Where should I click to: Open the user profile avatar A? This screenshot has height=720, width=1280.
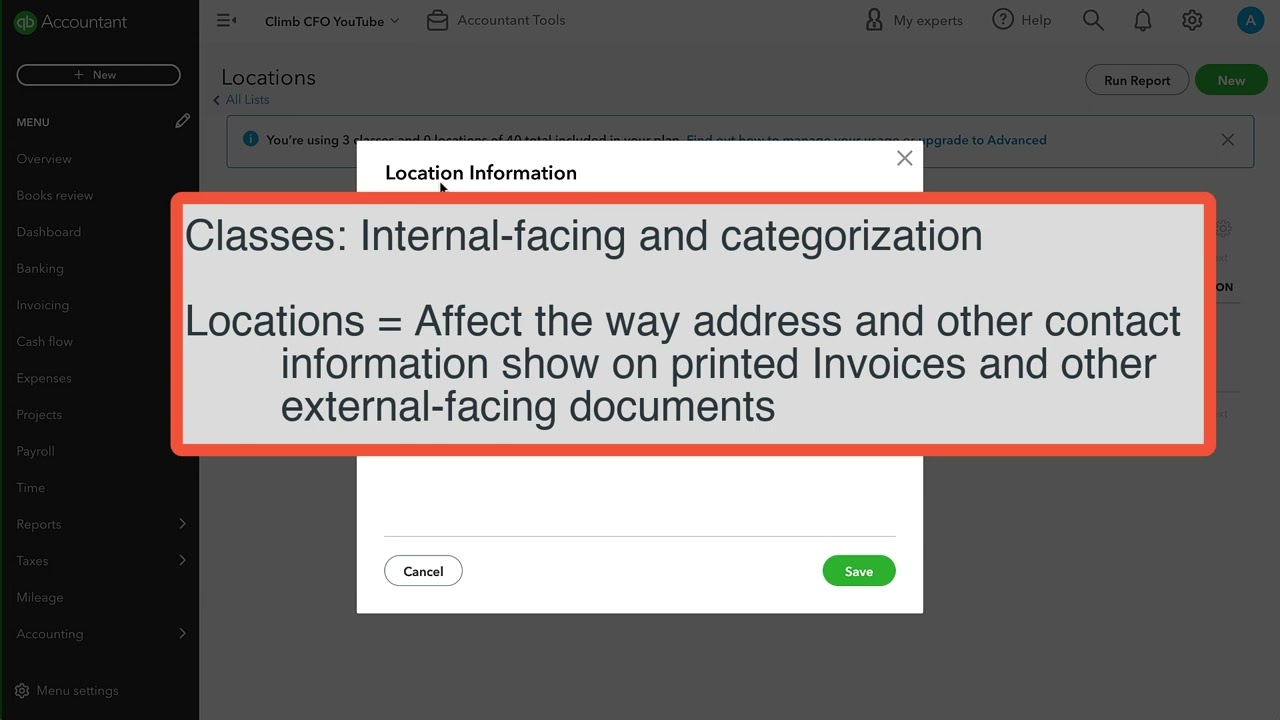1250,20
